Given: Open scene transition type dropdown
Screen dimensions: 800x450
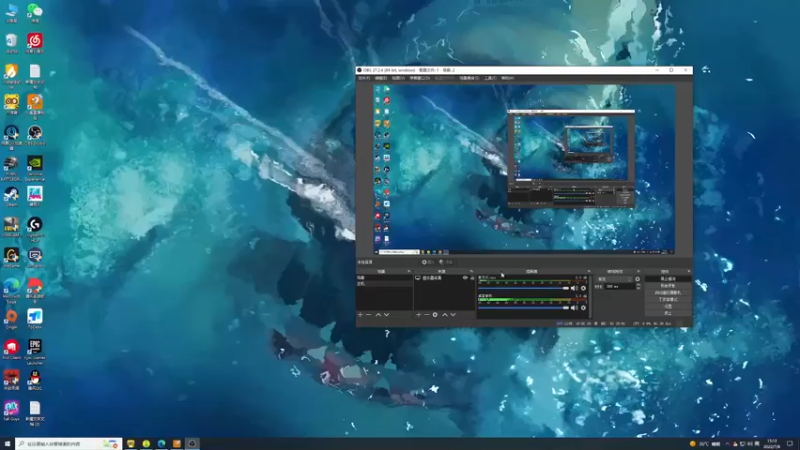Looking at the screenshot, I should coord(615,279).
